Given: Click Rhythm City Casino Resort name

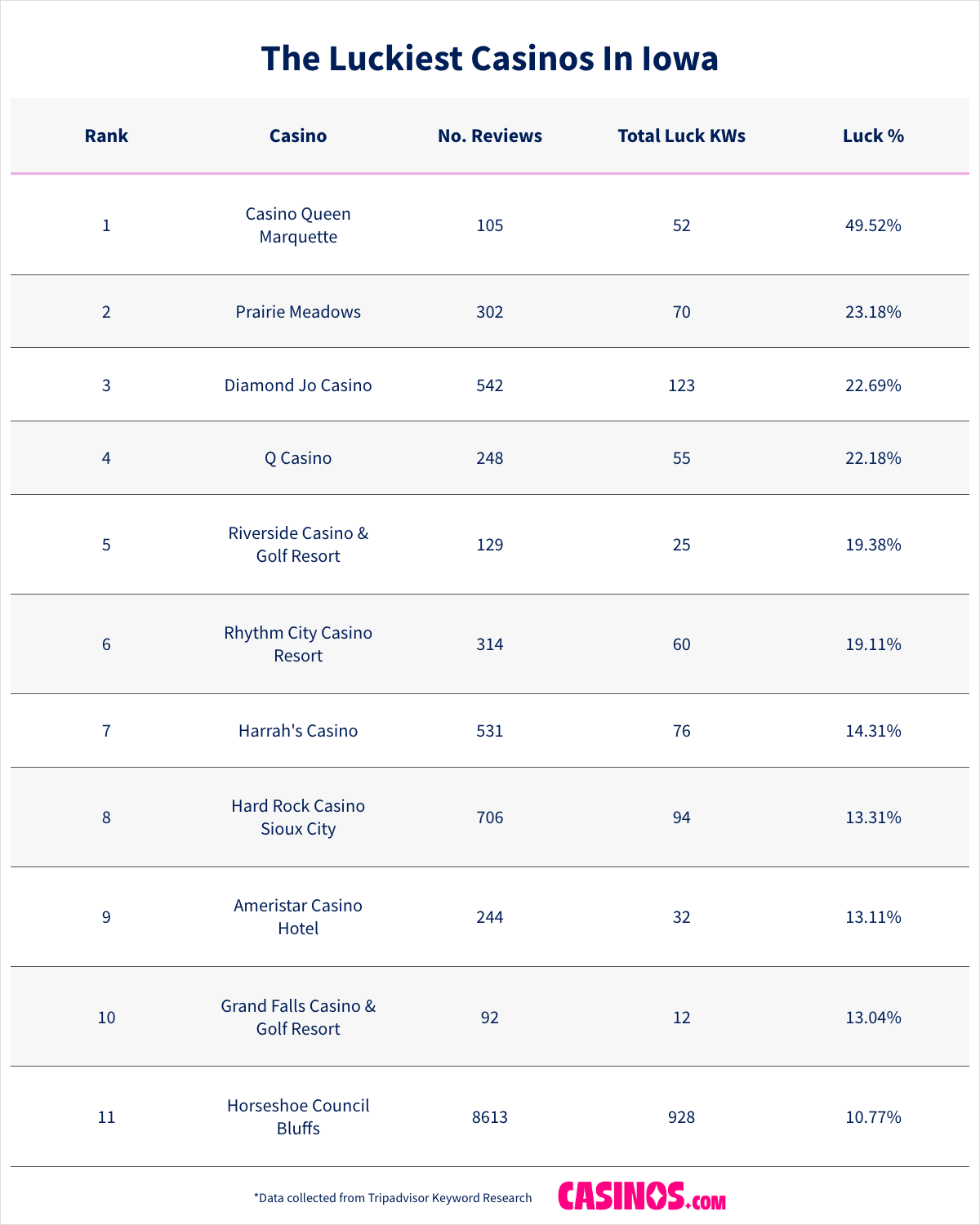Looking at the screenshot, I should (298, 644).
